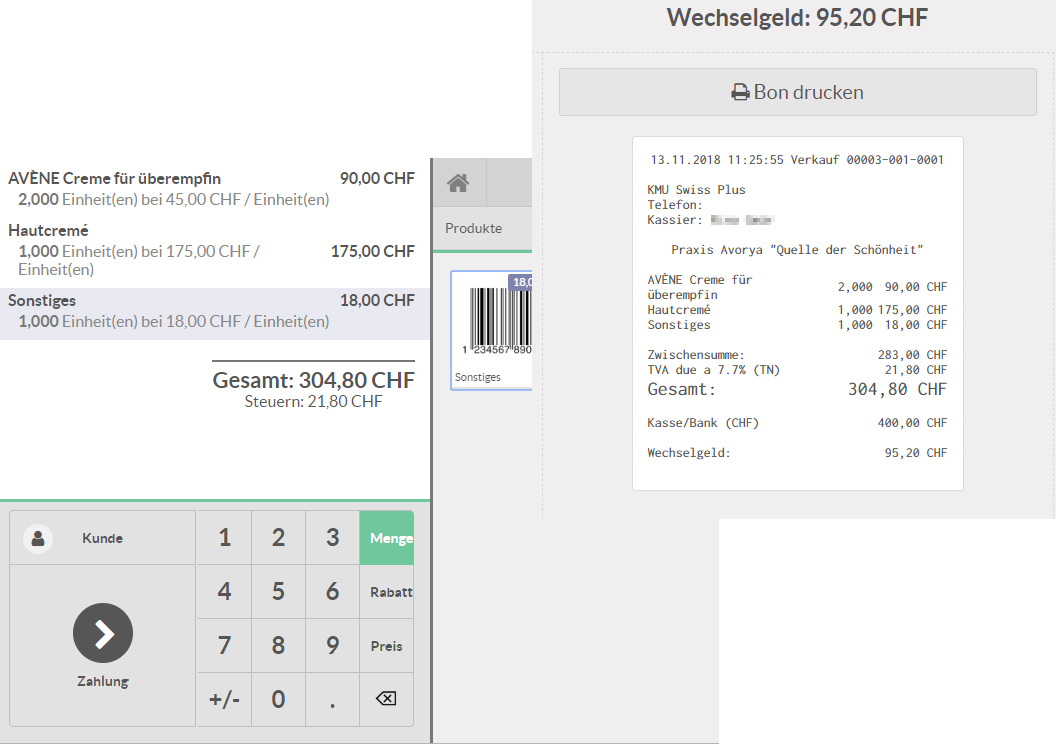The width and height of the screenshot is (1056, 750).
Task: Switch to Preis price mode
Action: pos(387,646)
